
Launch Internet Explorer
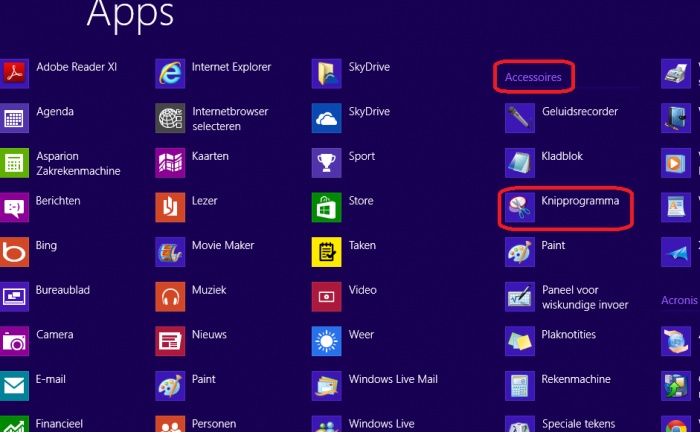pos(213,73)
